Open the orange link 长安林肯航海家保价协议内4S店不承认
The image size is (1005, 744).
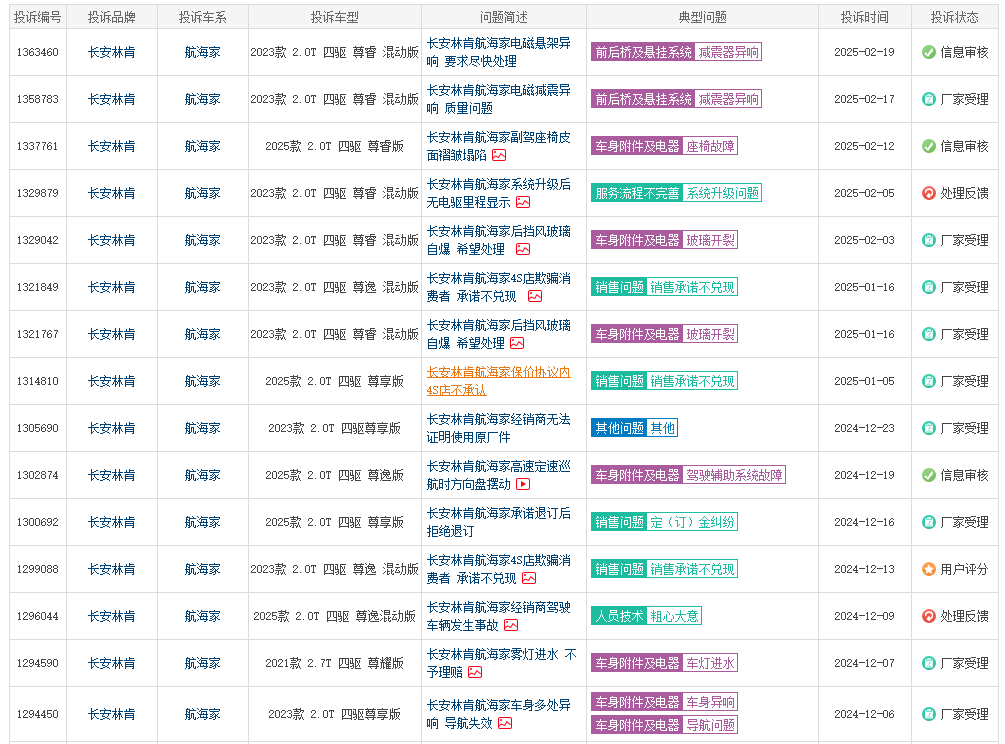click(499, 381)
